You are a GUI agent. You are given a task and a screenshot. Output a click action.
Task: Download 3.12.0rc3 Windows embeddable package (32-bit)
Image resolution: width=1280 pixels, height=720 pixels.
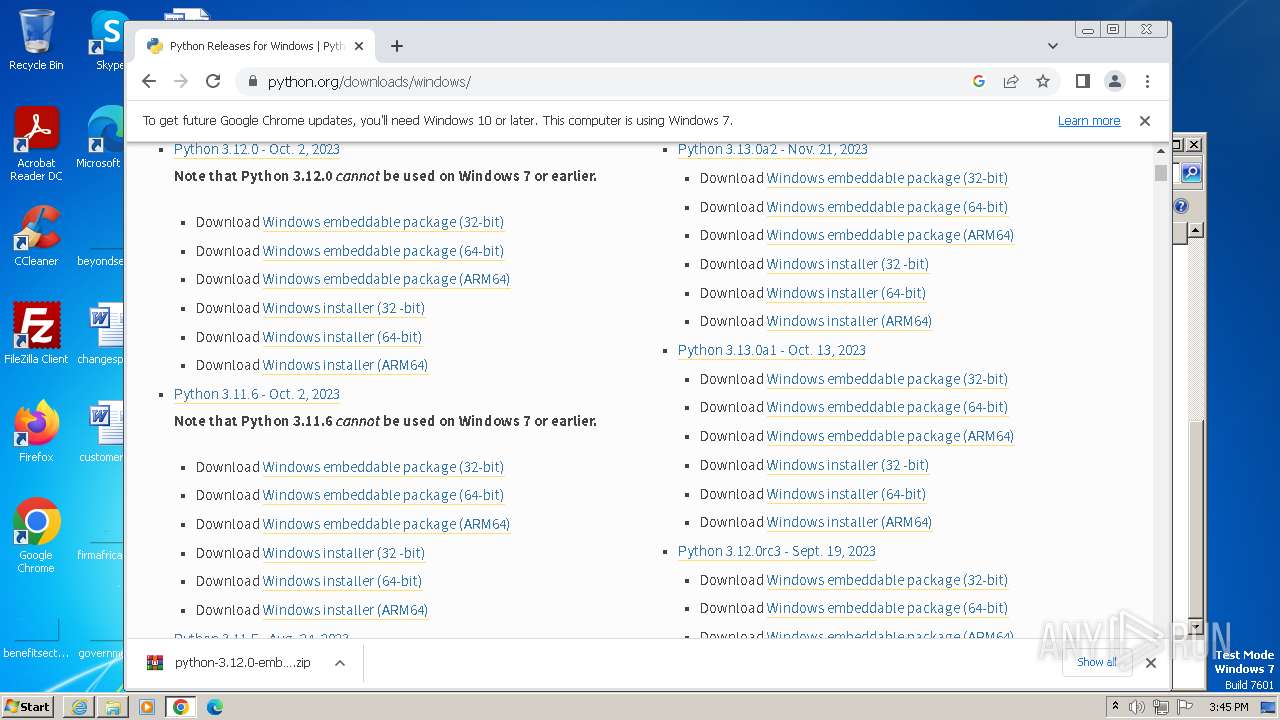pyautogui.click(x=887, y=580)
